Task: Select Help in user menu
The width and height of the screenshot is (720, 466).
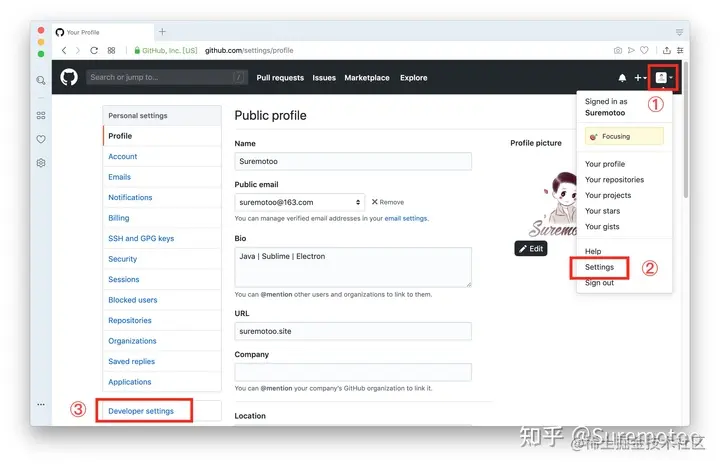Action: point(593,251)
